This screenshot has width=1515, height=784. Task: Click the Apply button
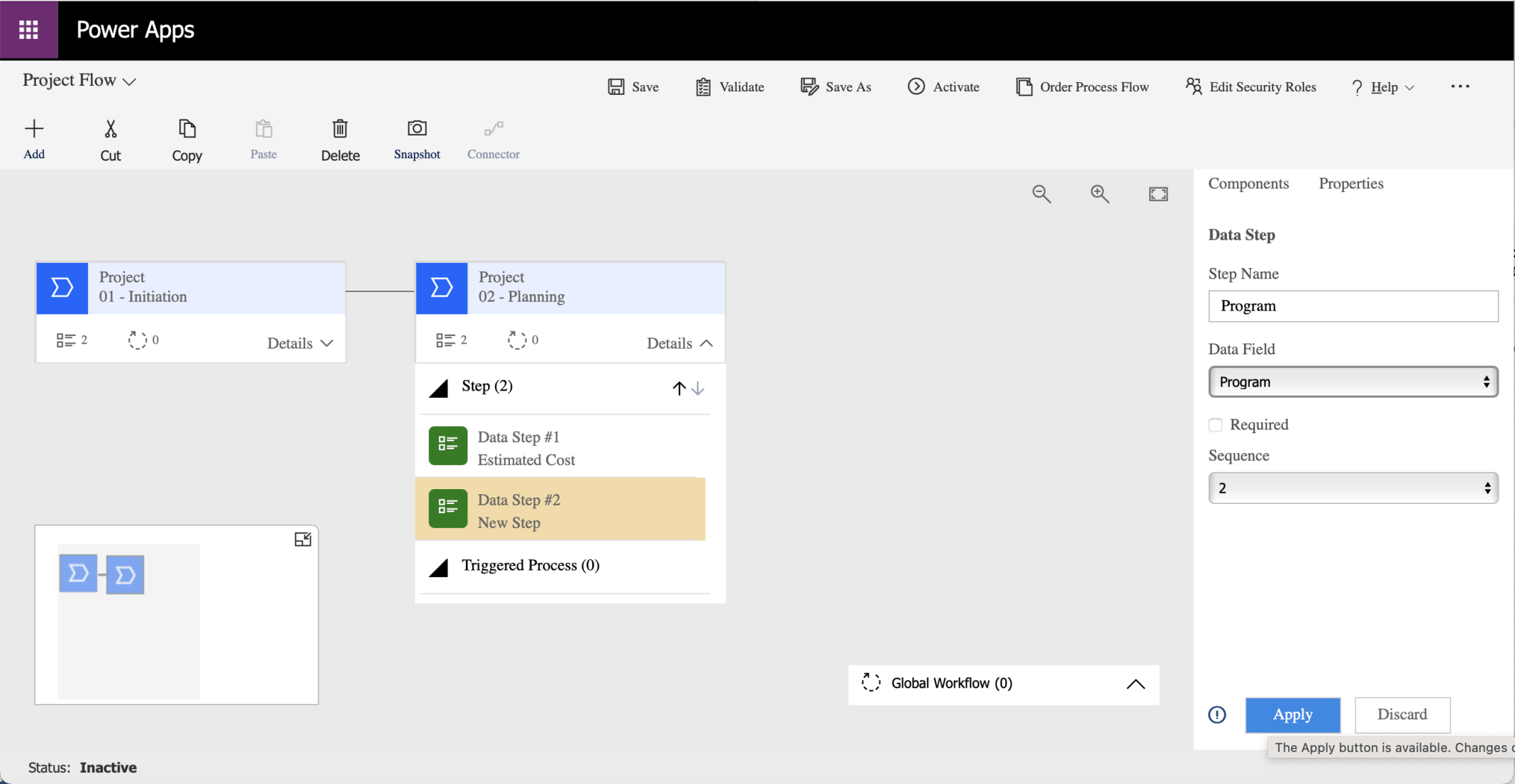tap(1292, 715)
